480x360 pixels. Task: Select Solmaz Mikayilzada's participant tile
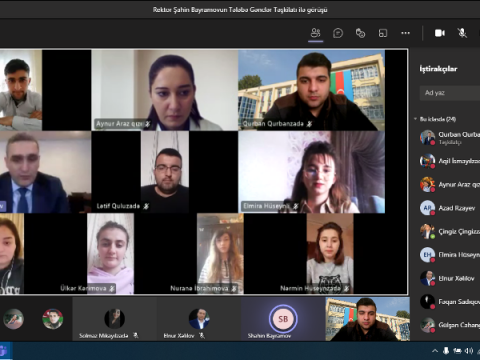click(x=114, y=319)
